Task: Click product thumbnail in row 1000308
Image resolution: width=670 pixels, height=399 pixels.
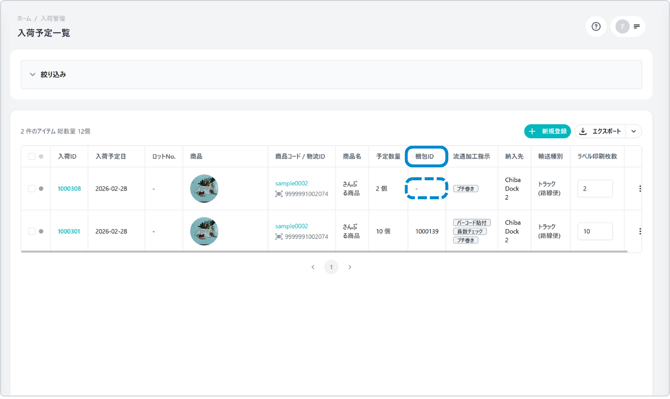Action: click(204, 188)
